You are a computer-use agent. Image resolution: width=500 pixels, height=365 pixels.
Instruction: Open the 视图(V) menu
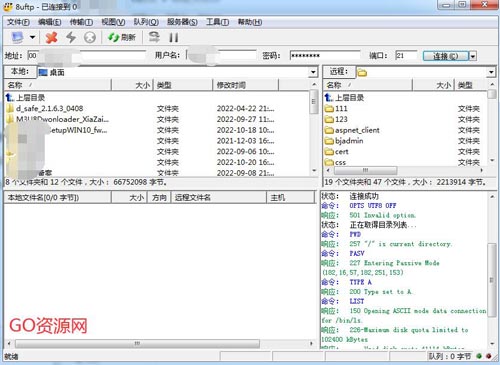tap(113, 22)
